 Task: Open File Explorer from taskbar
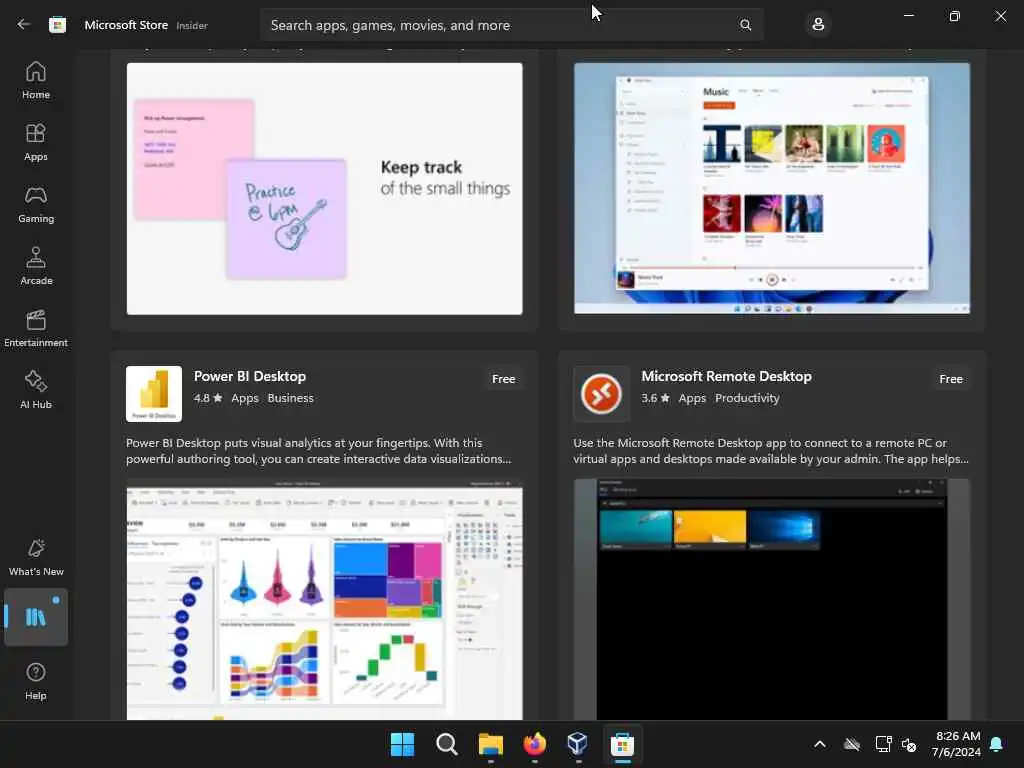(x=490, y=744)
